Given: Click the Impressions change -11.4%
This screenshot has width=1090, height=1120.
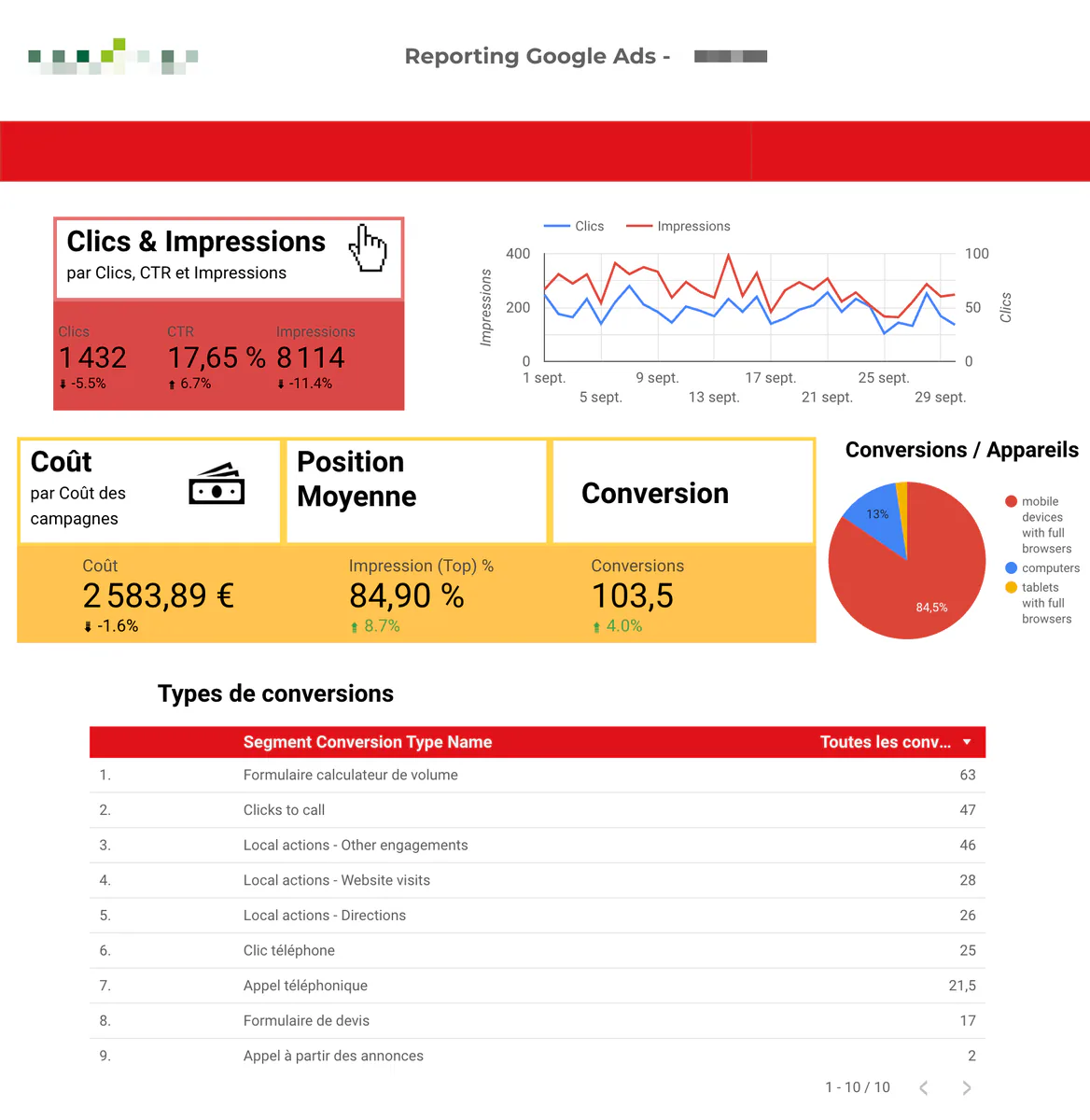Looking at the screenshot, I should pyautogui.click(x=304, y=384).
